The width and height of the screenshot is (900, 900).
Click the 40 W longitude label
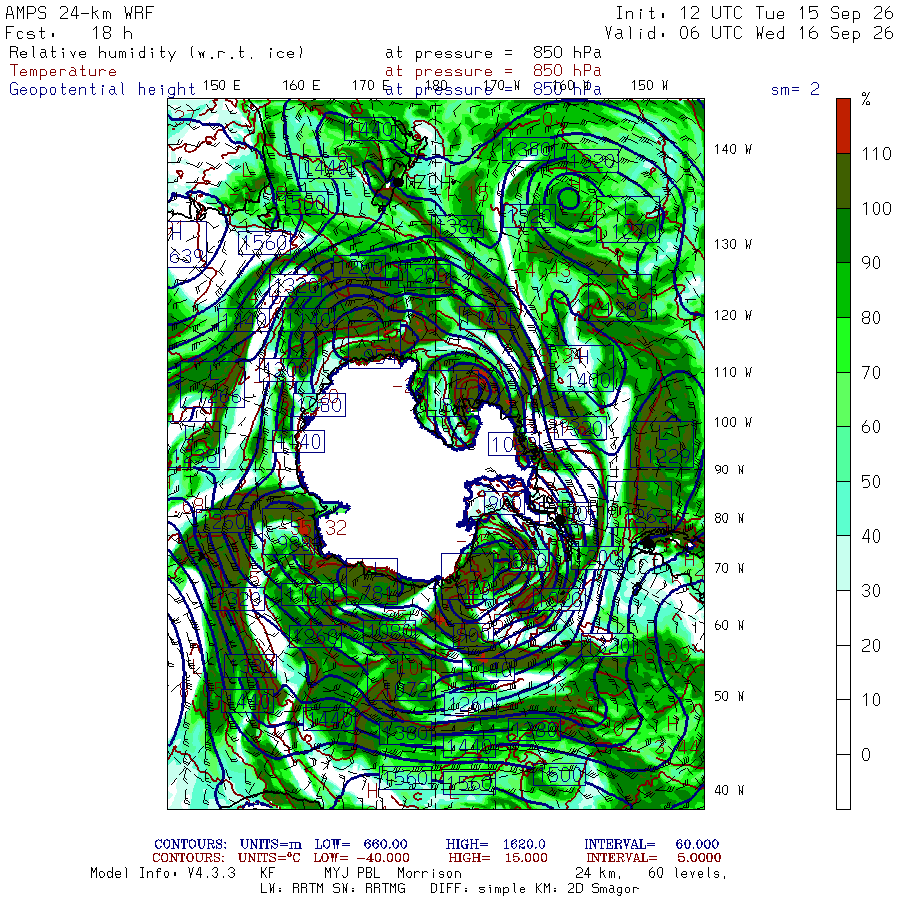pyautogui.click(x=728, y=790)
